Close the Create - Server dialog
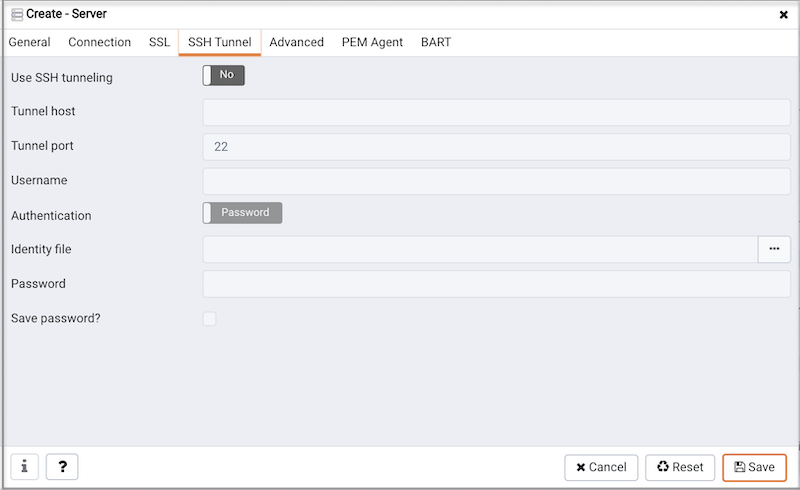The height and width of the screenshot is (490, 800). coord(784,15)
